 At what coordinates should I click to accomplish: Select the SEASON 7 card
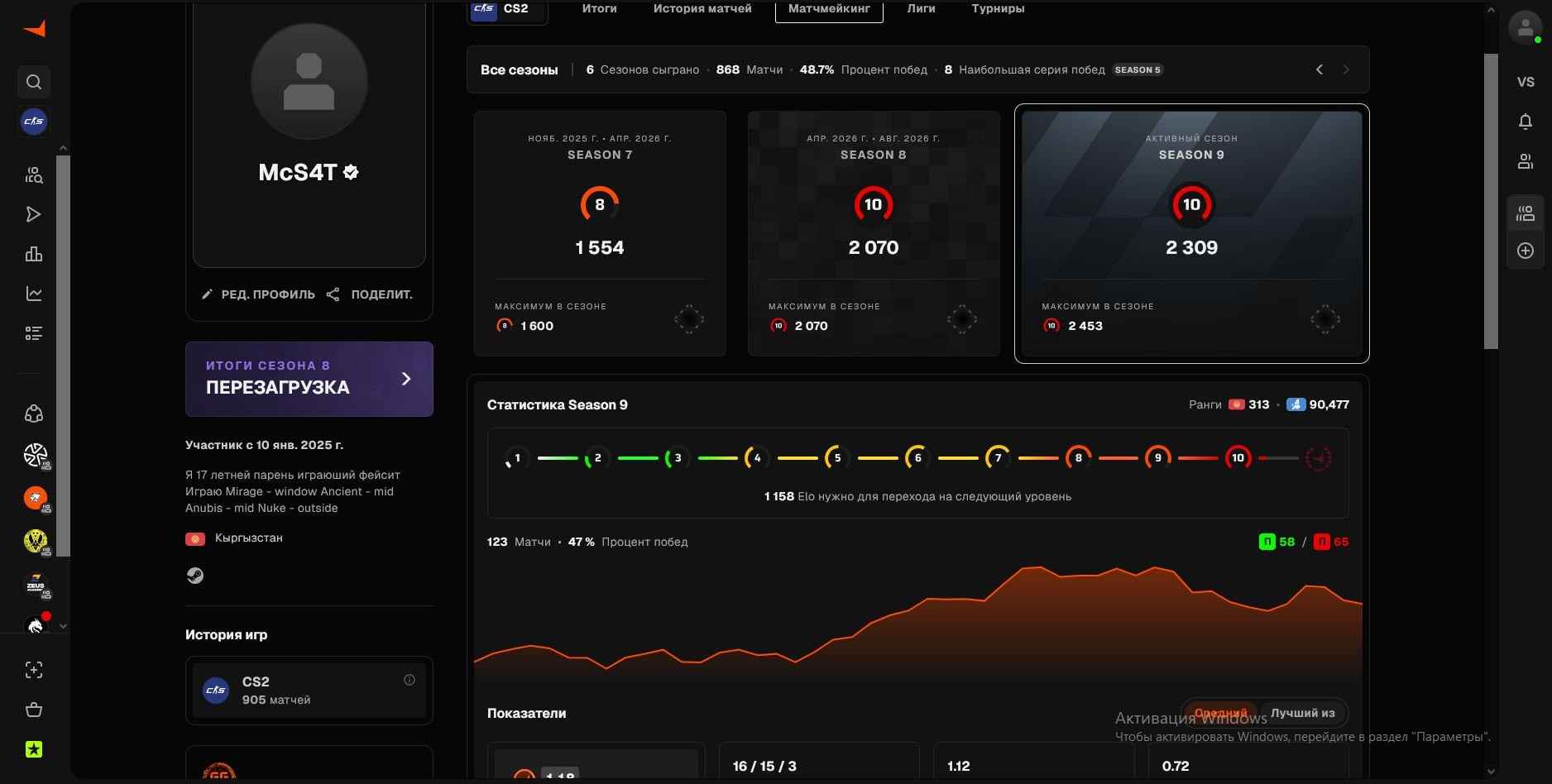pyautogui.click(x=600, y=233)
